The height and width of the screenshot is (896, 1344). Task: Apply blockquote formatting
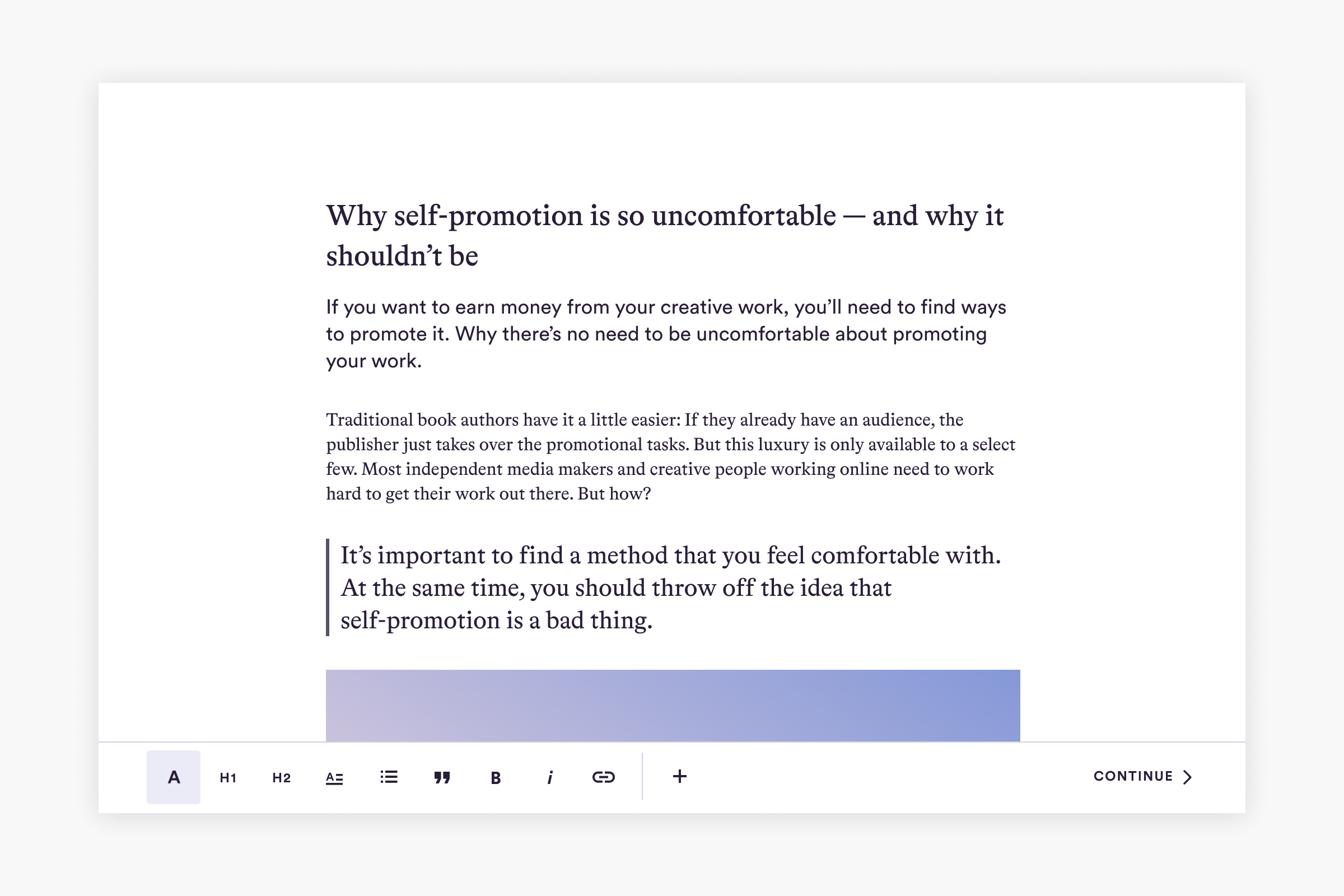pos(442,777)
